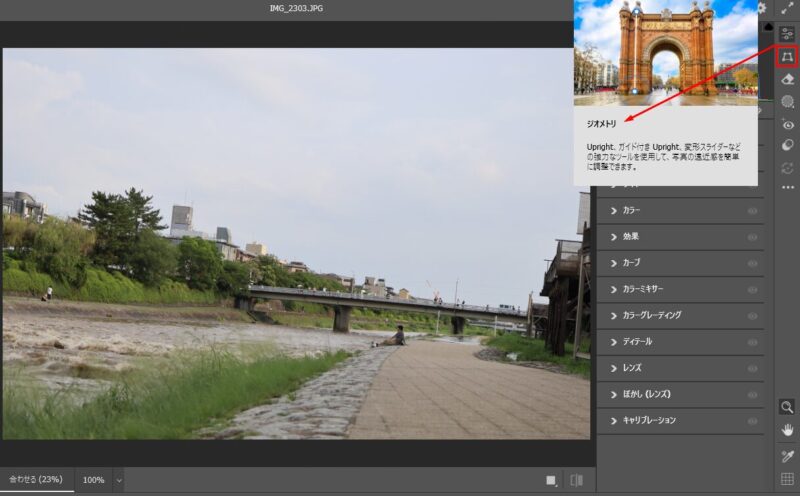This screenshot has width=800, height=496.
Task: Open the three-dots more options menu
Action: (787, 187)
